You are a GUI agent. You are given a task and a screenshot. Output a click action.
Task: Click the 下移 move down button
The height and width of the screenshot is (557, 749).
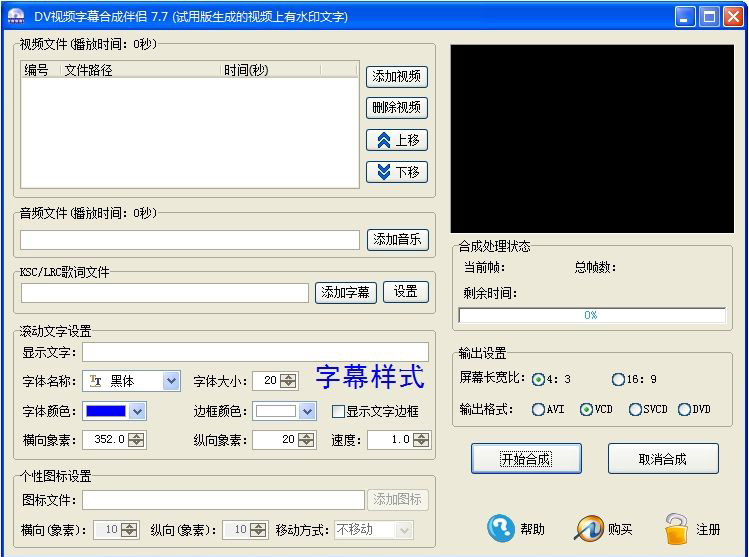click(396, 172)
